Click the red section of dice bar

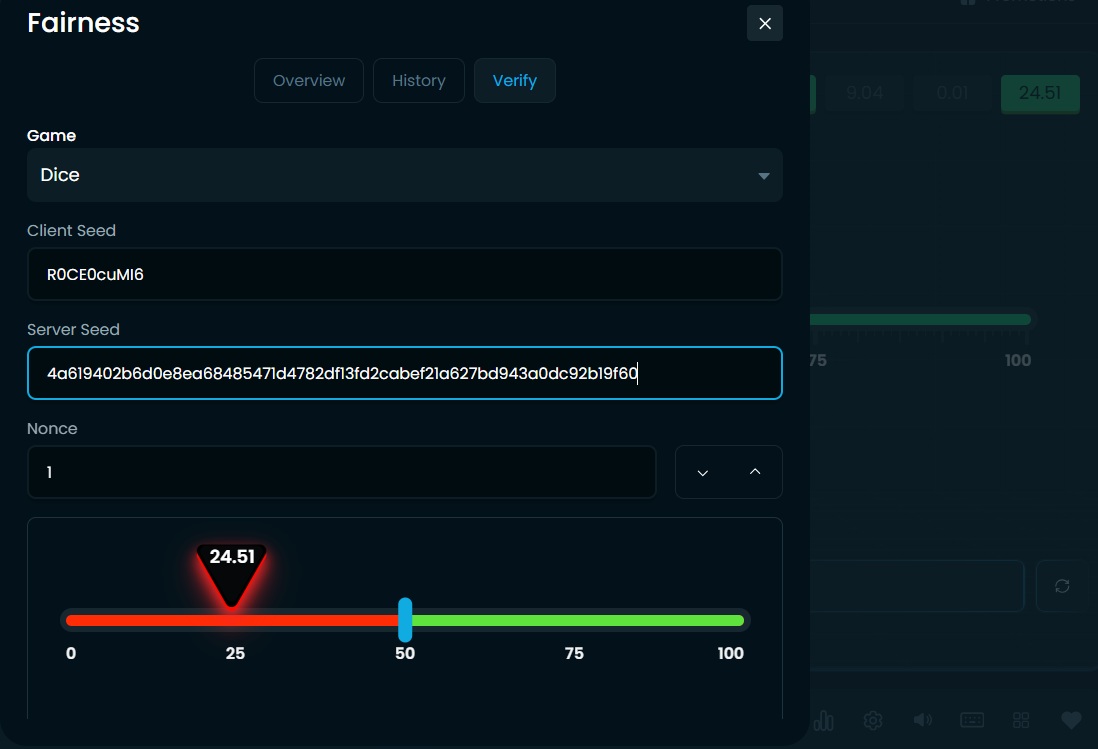tap(231, 620)
